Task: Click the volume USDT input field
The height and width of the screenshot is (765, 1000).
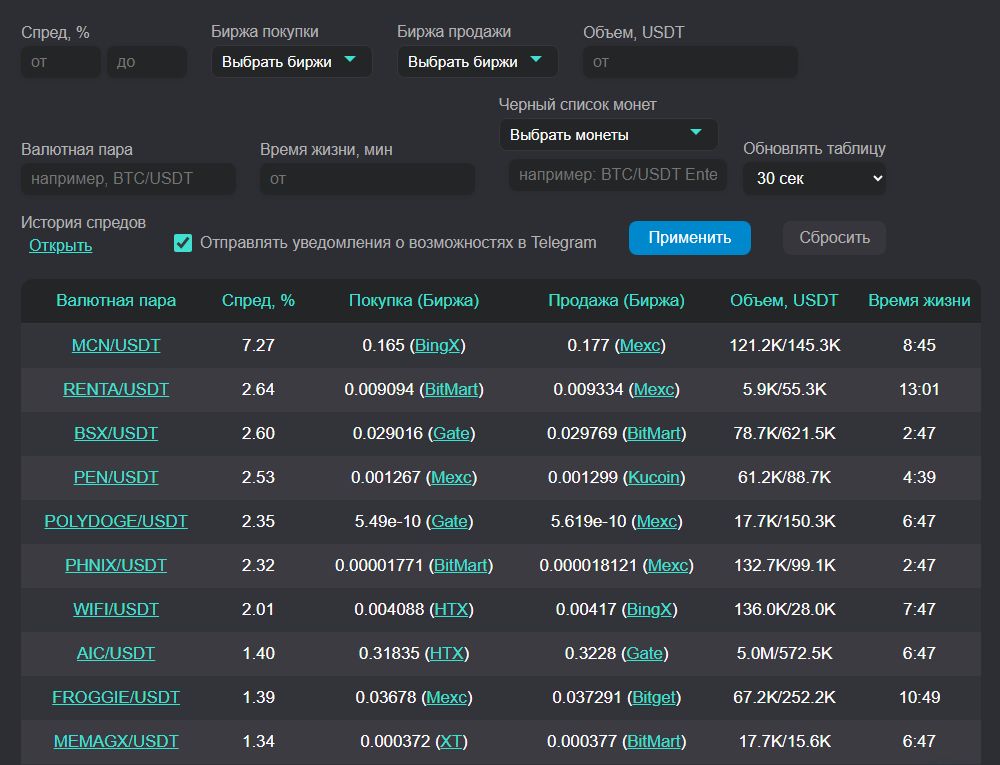Action: click(690, 62)
